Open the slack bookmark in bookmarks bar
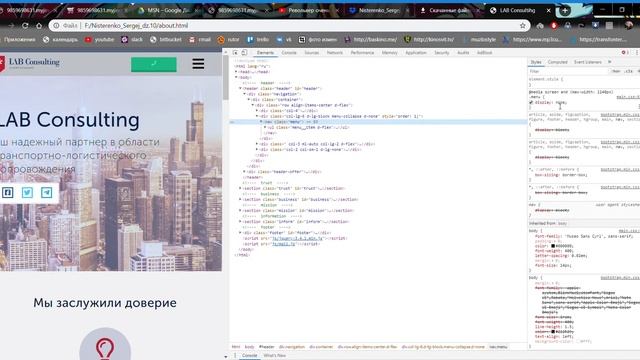The height and width of the screenshot is (360, 640). coord(132,40)
